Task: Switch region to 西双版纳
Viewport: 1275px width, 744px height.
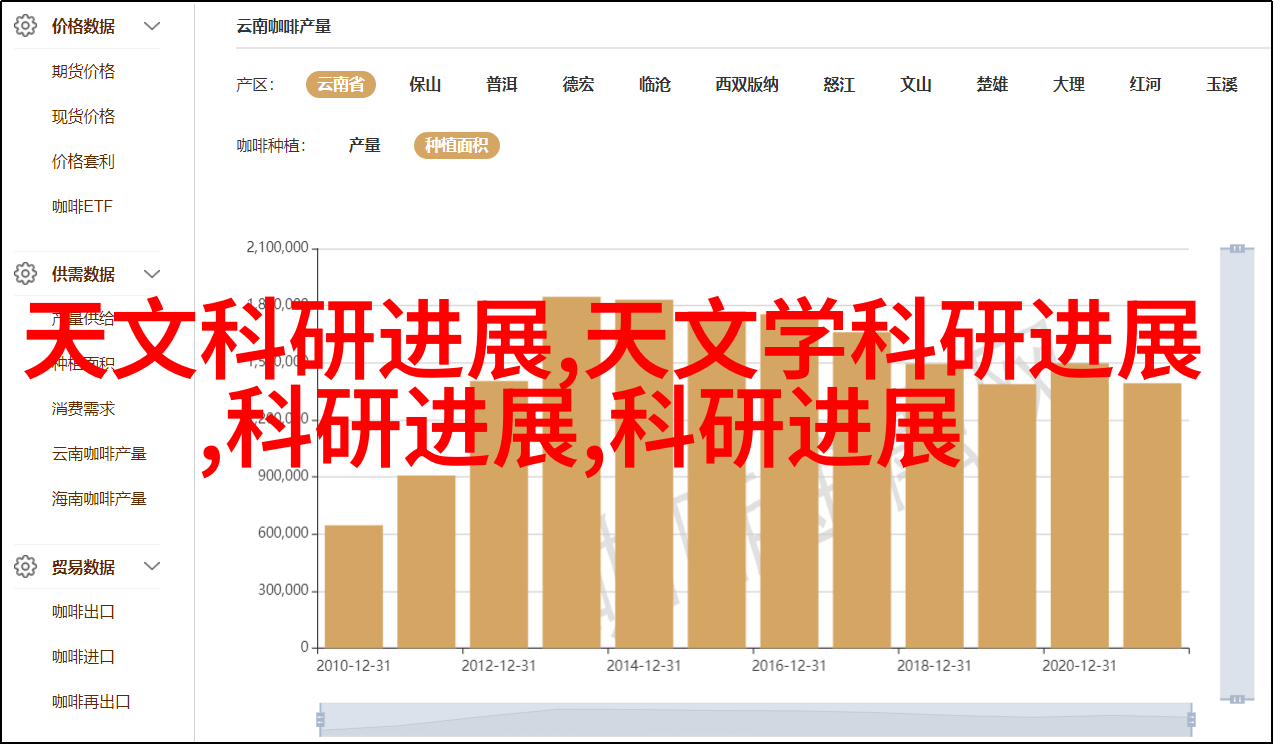Action: tap(746, 85)
